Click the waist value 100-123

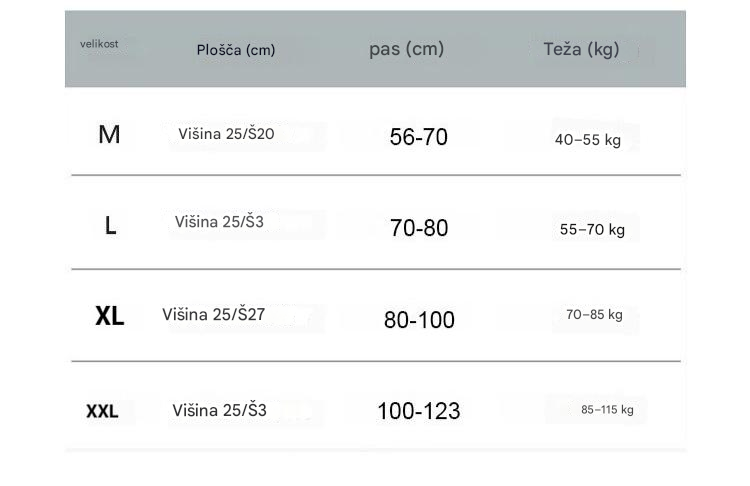pyautogui.click(x=418, y=411)
